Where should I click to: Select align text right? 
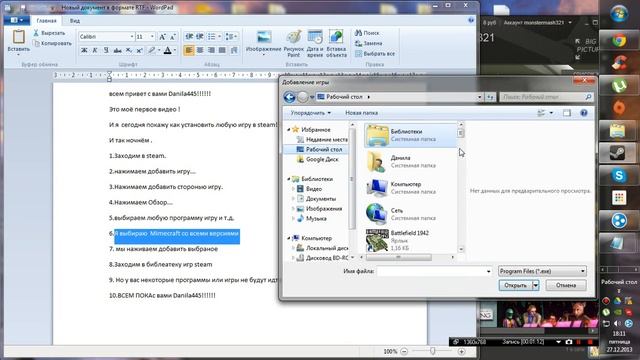pyautogui.click(x=211, y=50)
